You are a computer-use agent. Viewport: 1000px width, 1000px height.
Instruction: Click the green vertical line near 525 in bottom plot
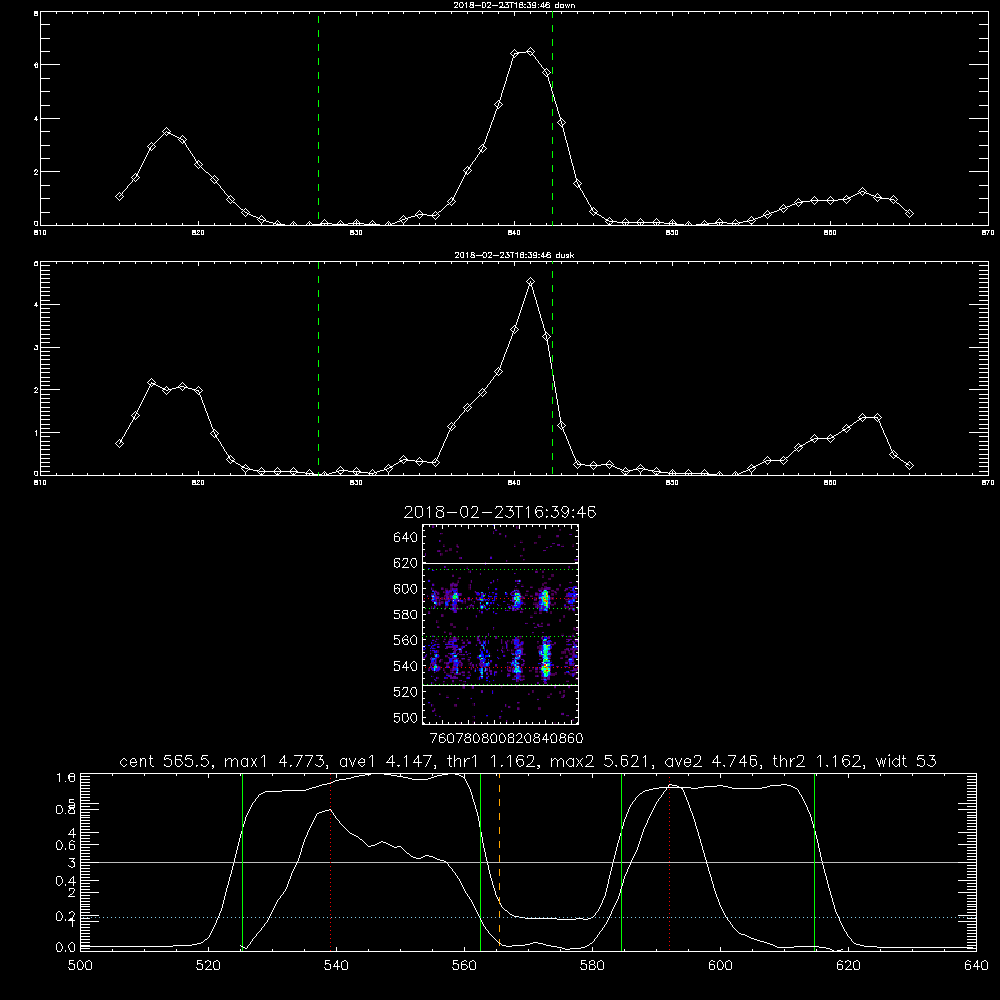(x=242, y=862)
